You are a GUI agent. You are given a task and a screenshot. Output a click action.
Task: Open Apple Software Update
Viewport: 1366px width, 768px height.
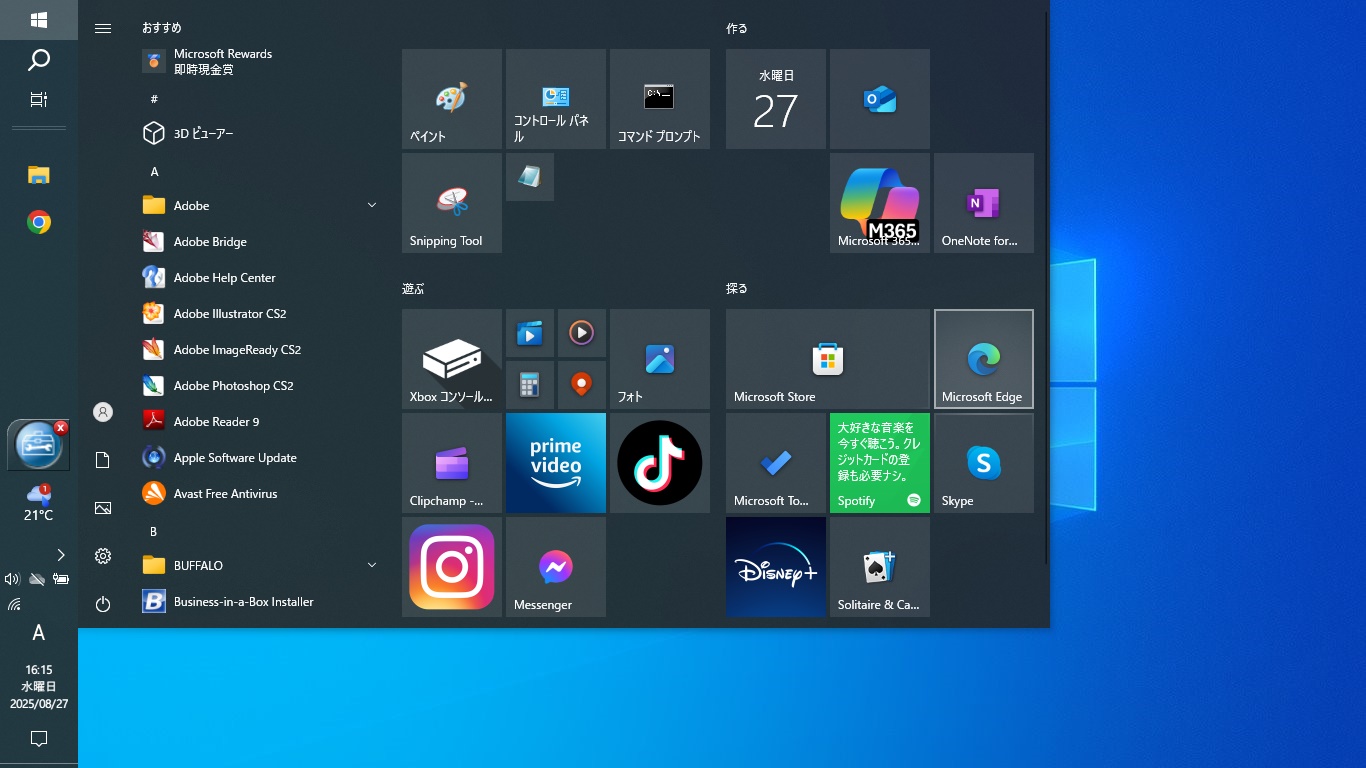tap(260, 457)
